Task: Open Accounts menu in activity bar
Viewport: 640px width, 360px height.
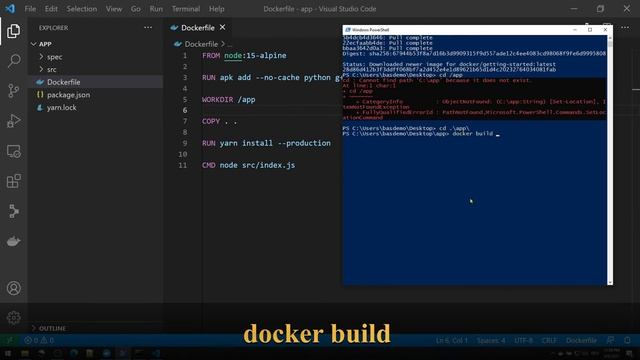Action: (13, 288)
